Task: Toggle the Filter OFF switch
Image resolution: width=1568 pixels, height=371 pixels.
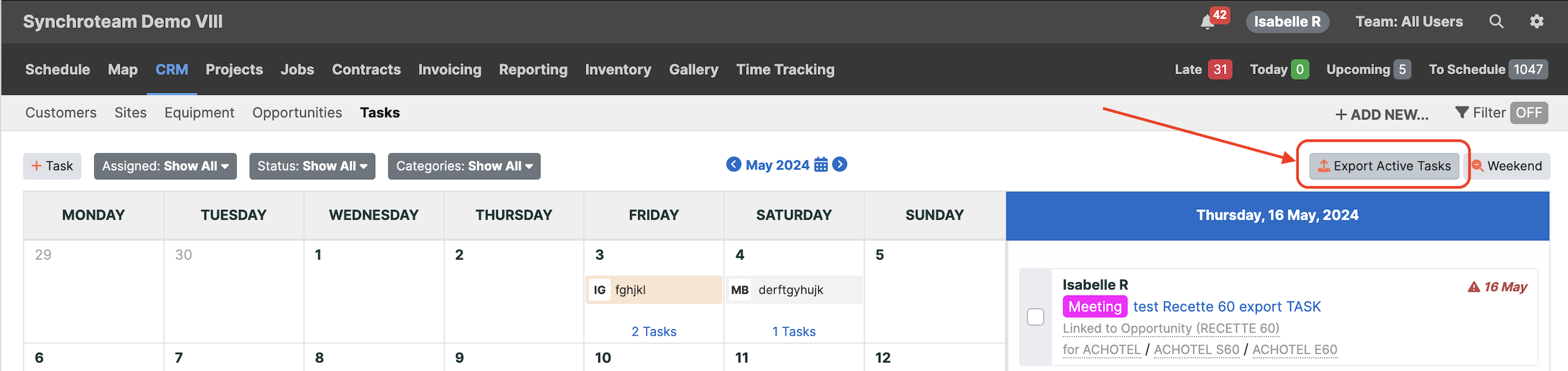Action: (x=1529, y=113)
